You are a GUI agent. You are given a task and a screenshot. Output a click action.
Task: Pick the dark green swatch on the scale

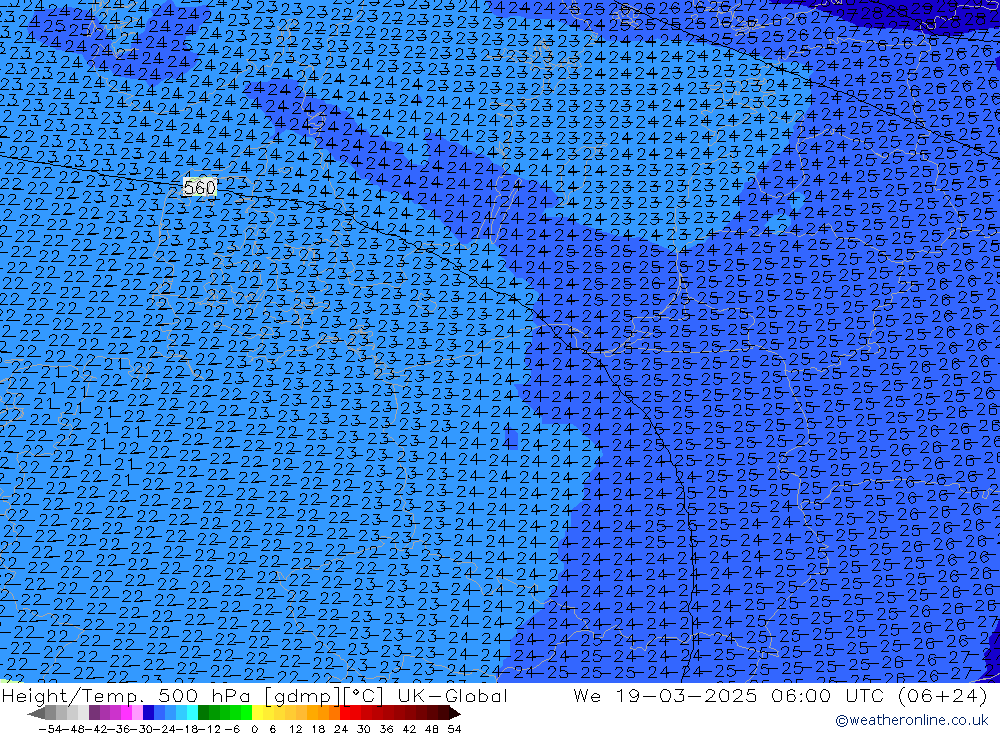(203, 713)
